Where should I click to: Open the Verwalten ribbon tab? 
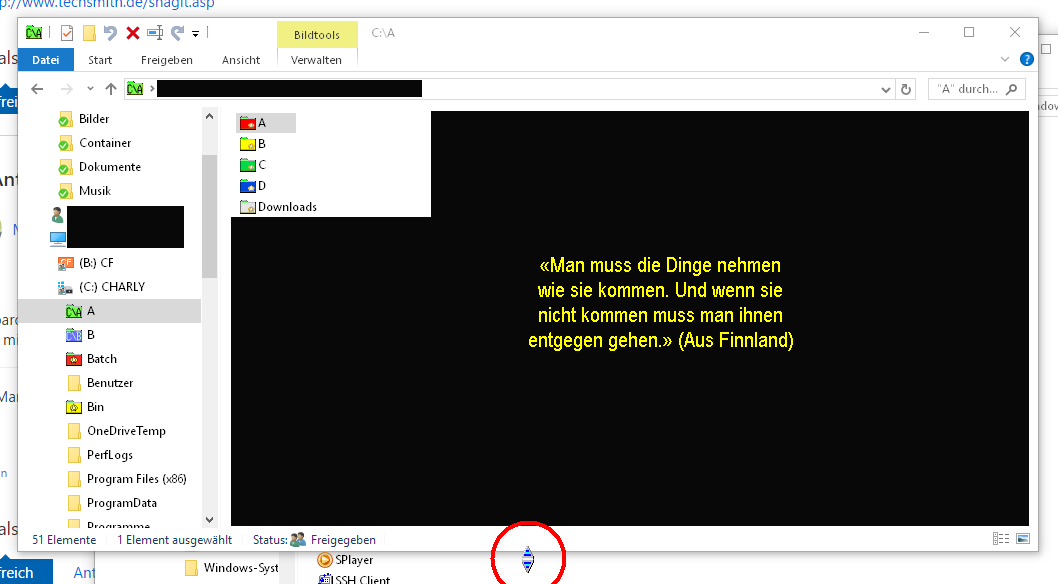click(x=316, y=60)
